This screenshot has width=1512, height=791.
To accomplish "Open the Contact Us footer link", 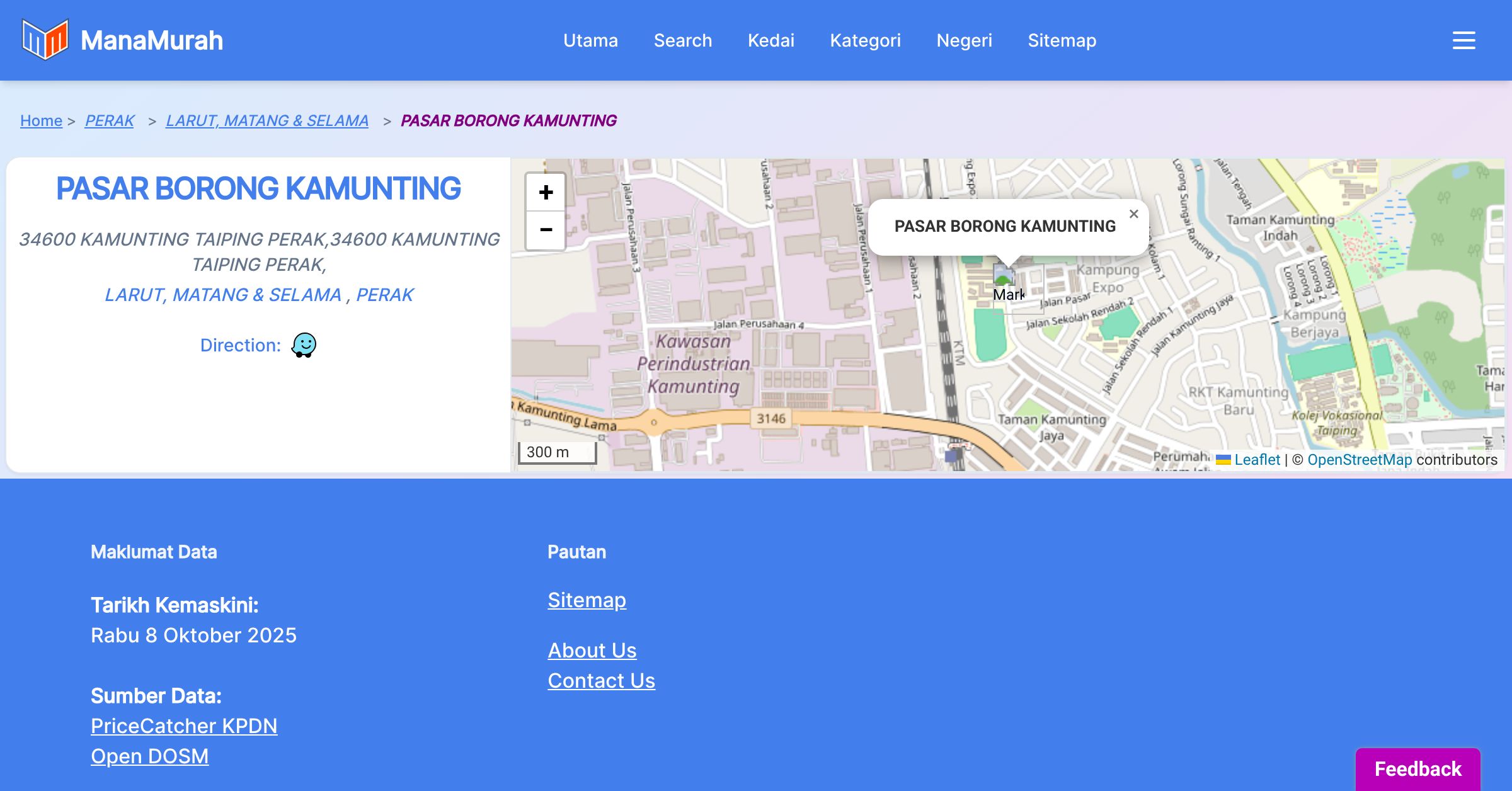I will 601,681.
